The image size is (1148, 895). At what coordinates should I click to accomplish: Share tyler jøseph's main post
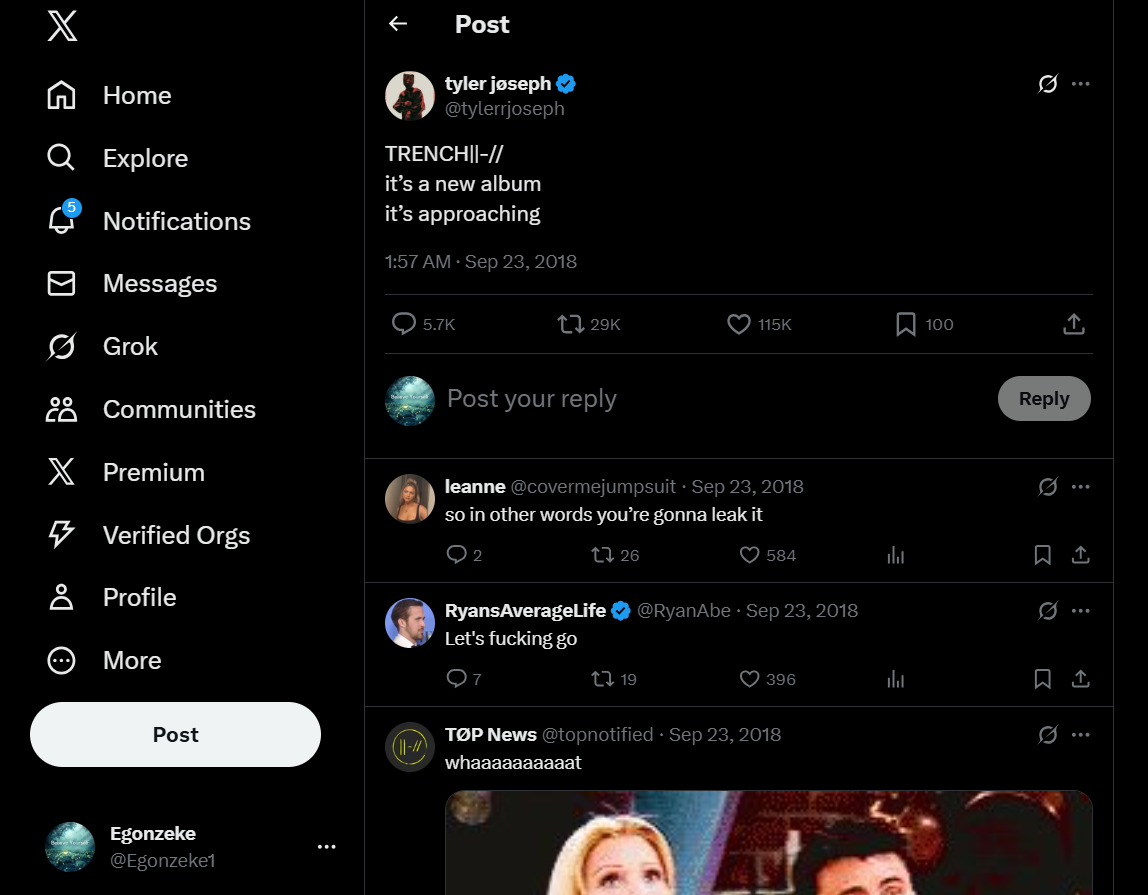pos(1073,324)
